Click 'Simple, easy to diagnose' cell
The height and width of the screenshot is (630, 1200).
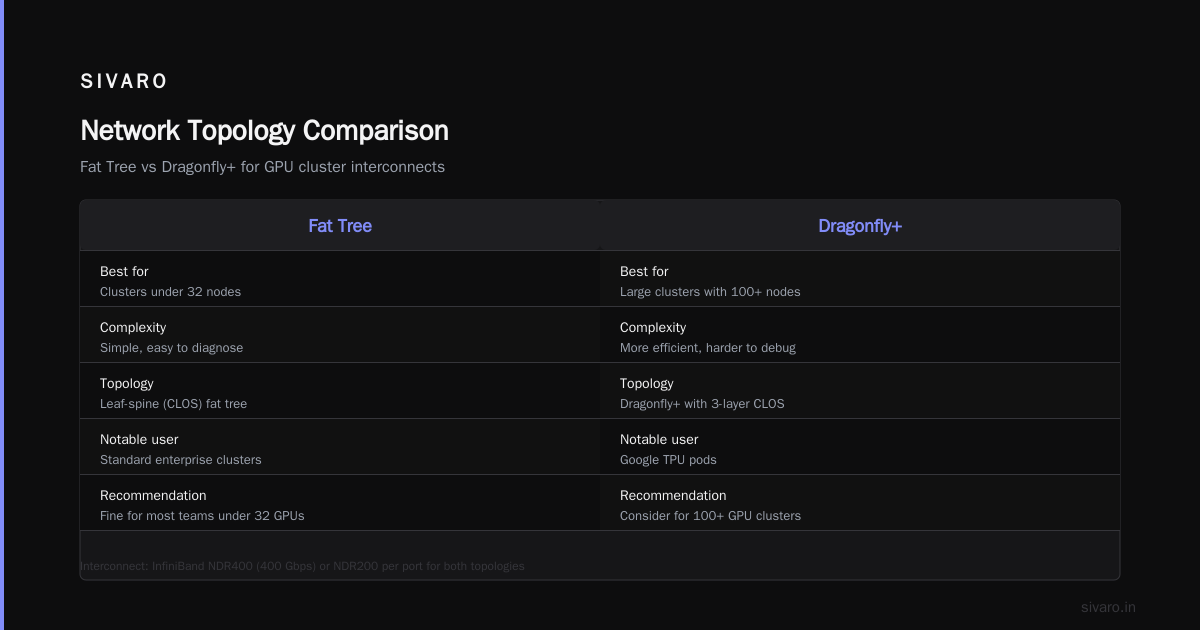tap(171, 348)
